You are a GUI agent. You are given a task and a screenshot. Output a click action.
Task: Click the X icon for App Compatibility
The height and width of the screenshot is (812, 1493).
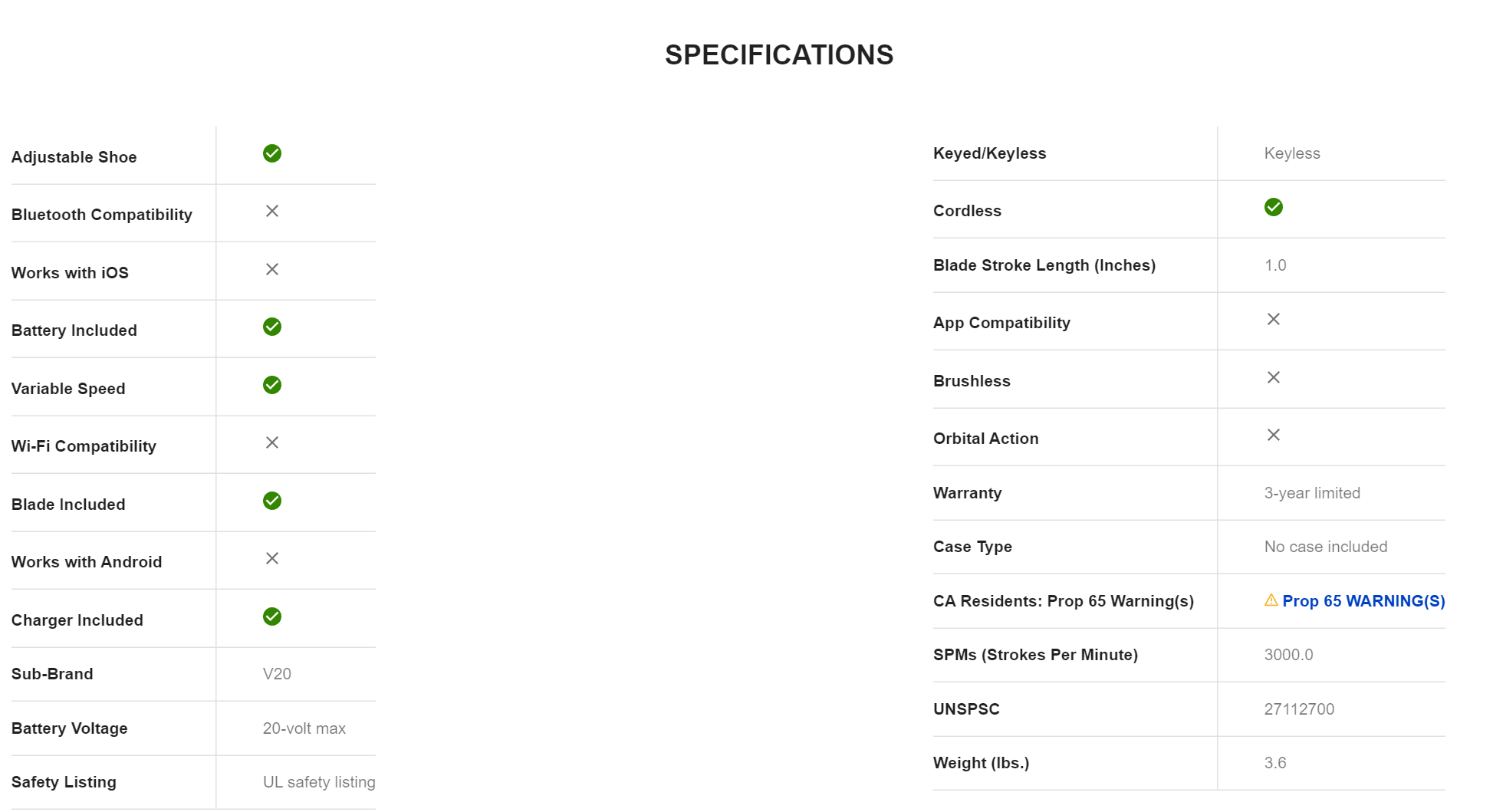pos(1274,319)
